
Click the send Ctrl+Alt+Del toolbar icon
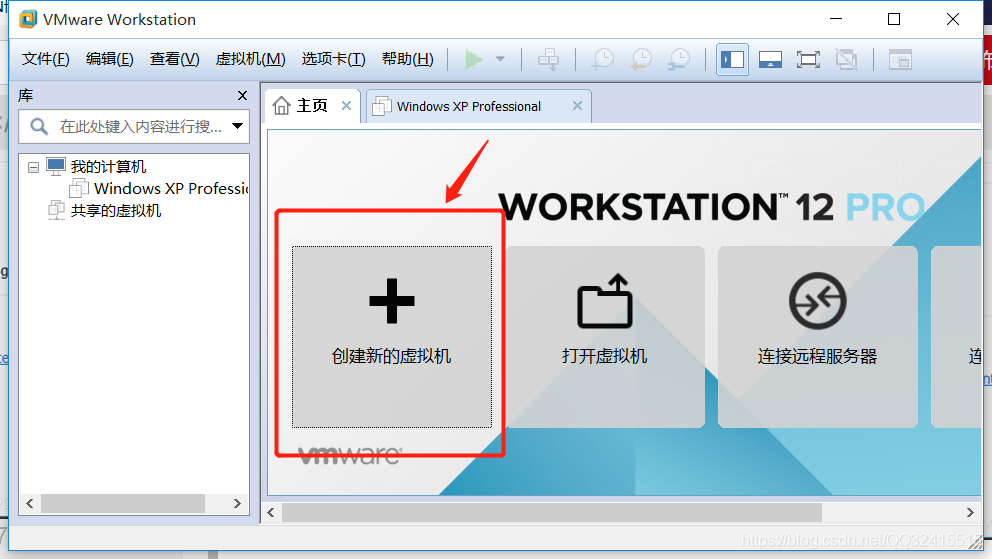click(x=548, y=60)
